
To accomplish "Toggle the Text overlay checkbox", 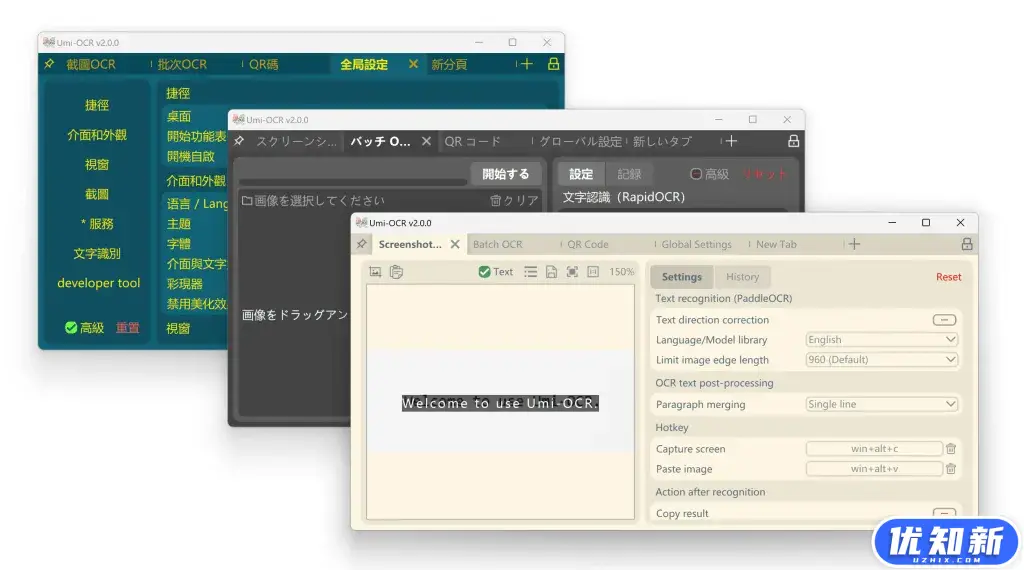I will 485,272.
